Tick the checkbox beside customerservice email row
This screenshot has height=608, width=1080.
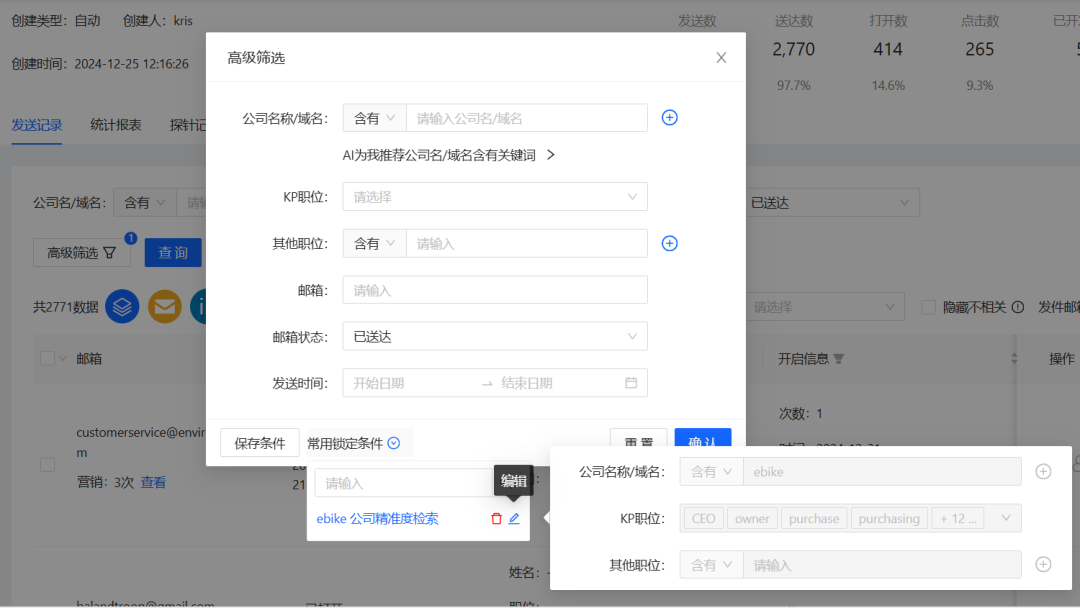click(x=47, y=464)
